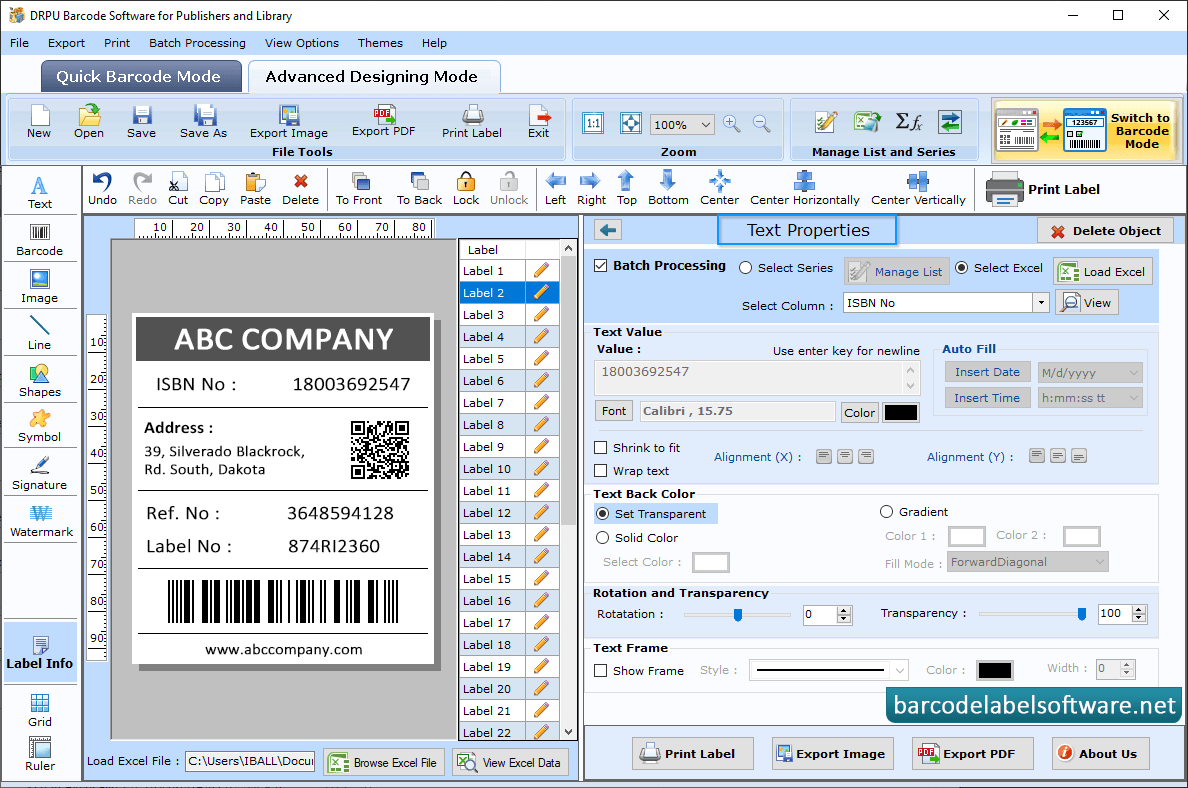
Task: Lock the selected object
Action: (466, 189)
